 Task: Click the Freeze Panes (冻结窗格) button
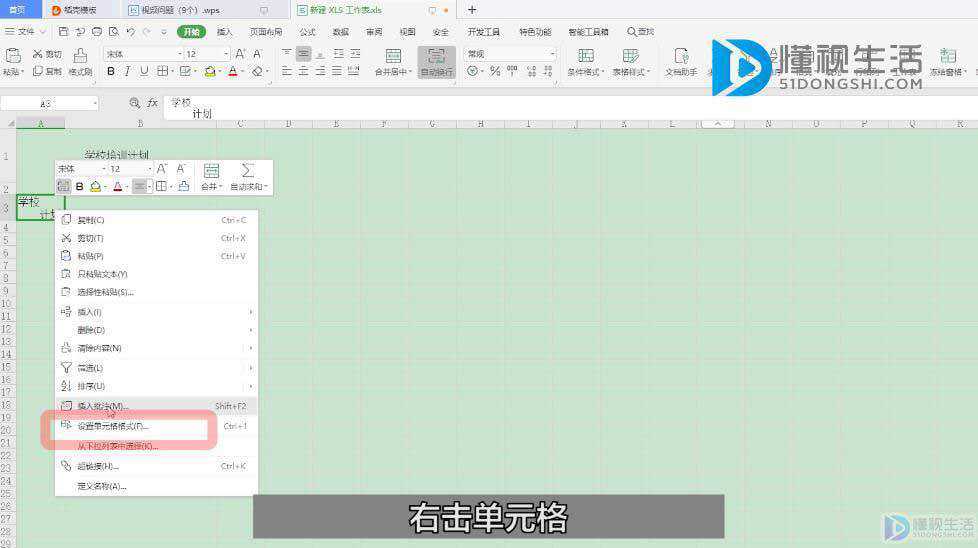pos(947,62)
